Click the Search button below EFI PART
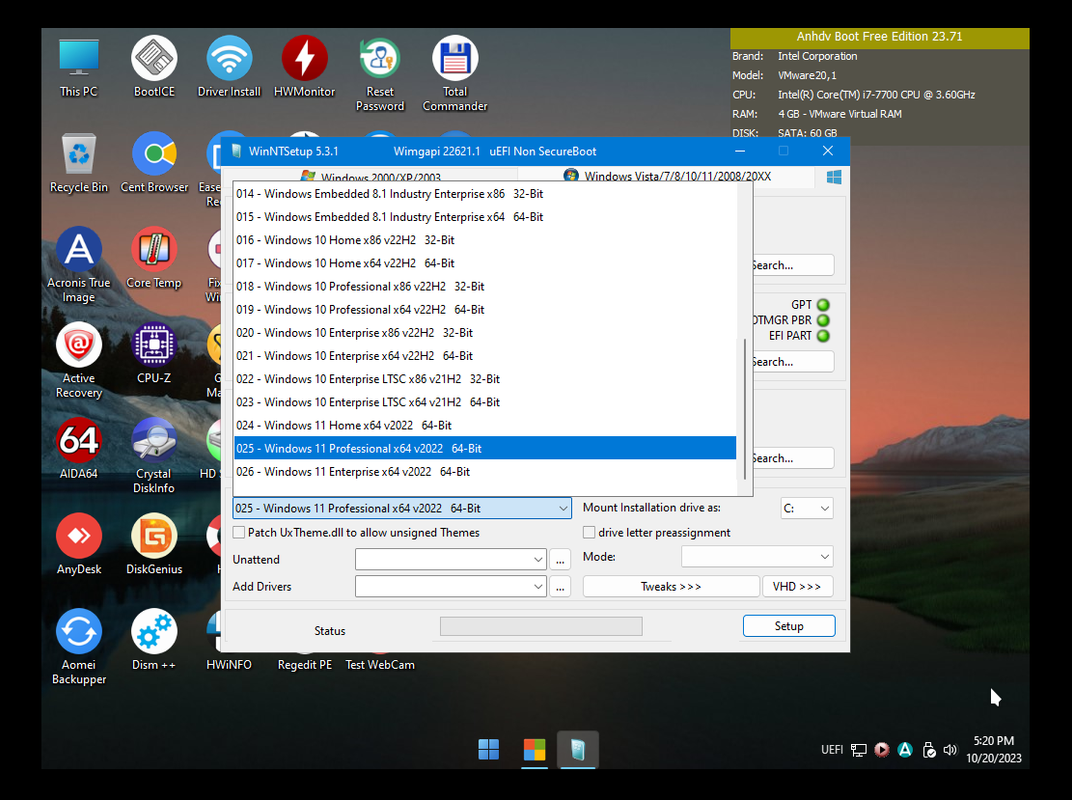Viewport: 1072px width, 800px height. (x=793, y=361)
